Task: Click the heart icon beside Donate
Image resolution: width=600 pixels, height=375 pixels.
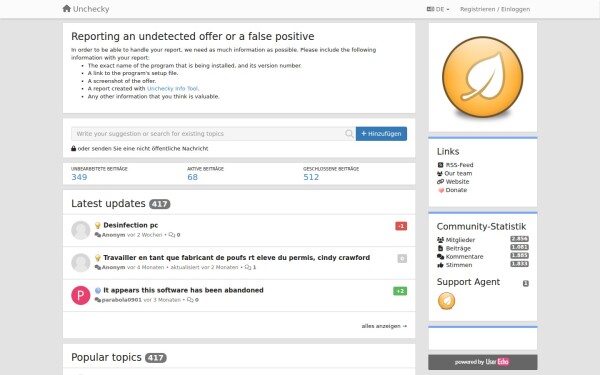Action: point(441,190)
